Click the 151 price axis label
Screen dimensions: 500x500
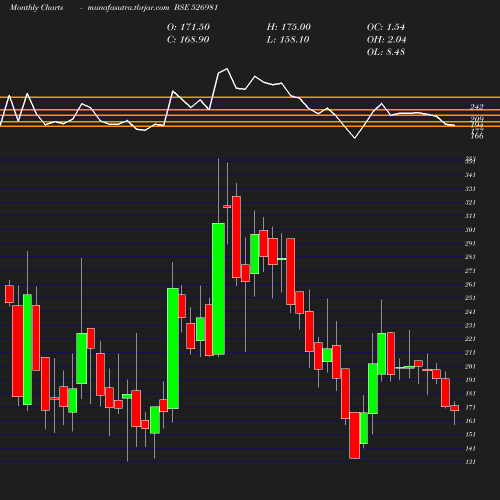pos(470,435)
